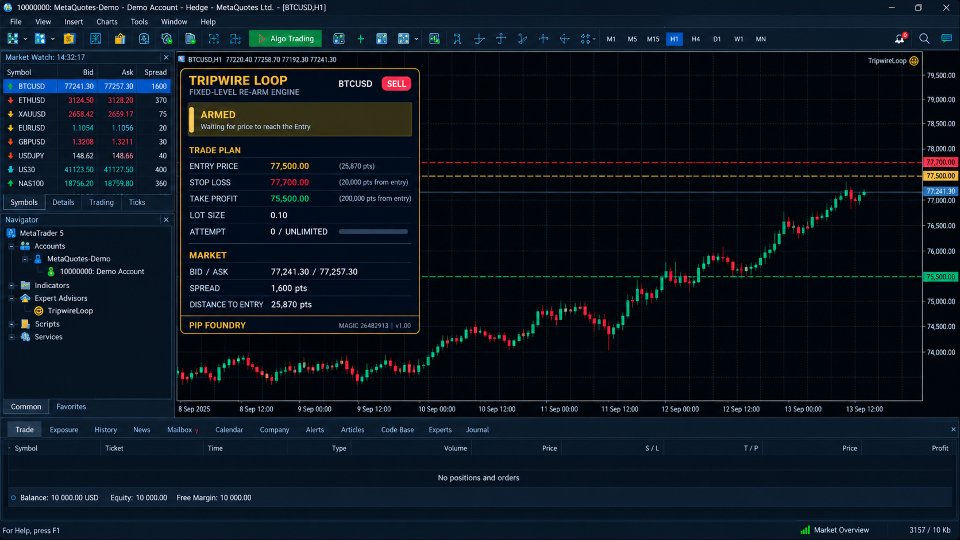Expand the Scripts tree node
Viewport: 960px width, 540px height.
(12, 324)
